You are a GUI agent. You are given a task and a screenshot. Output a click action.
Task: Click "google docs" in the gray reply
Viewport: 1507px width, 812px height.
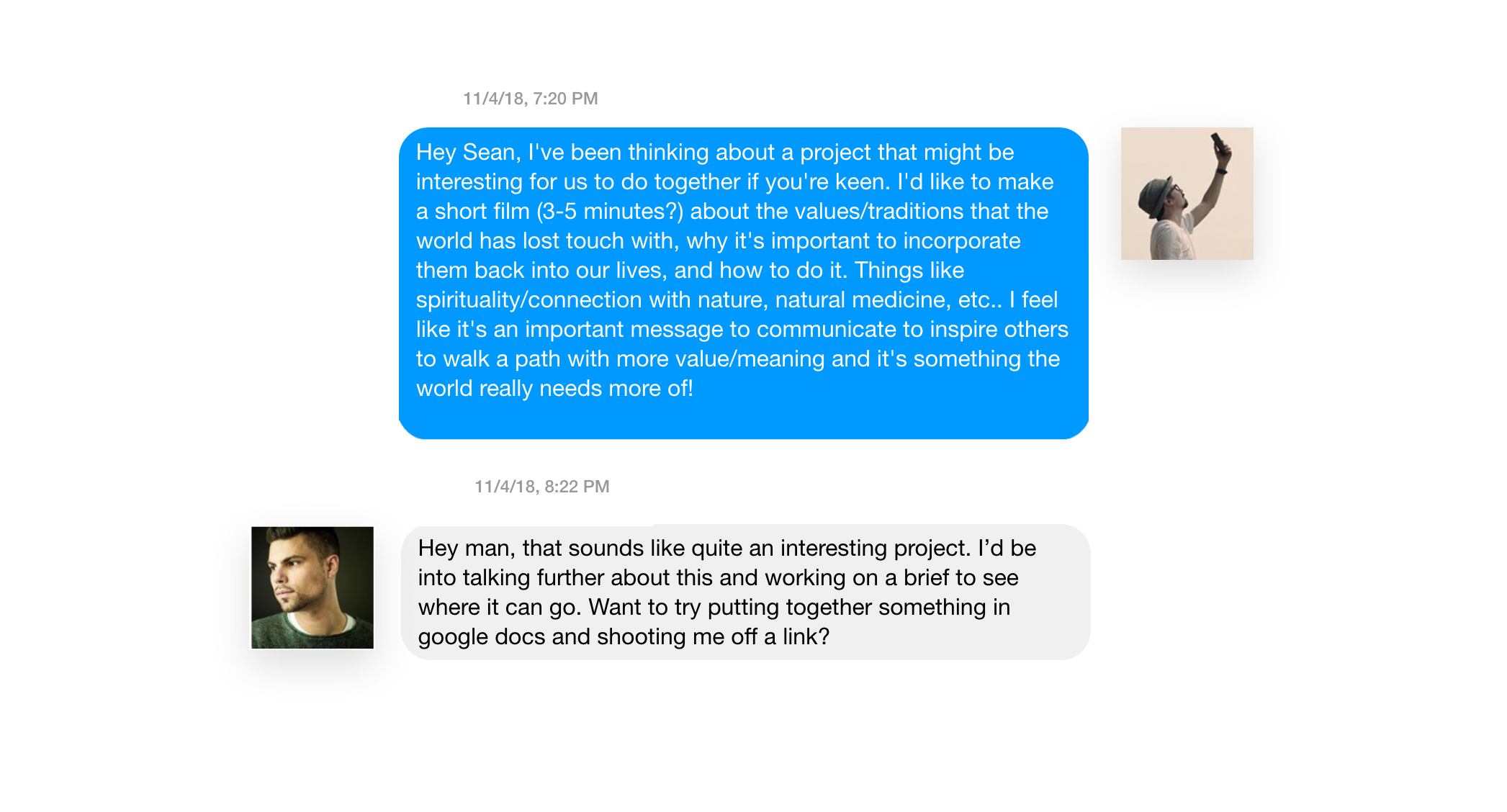point(482,637)
